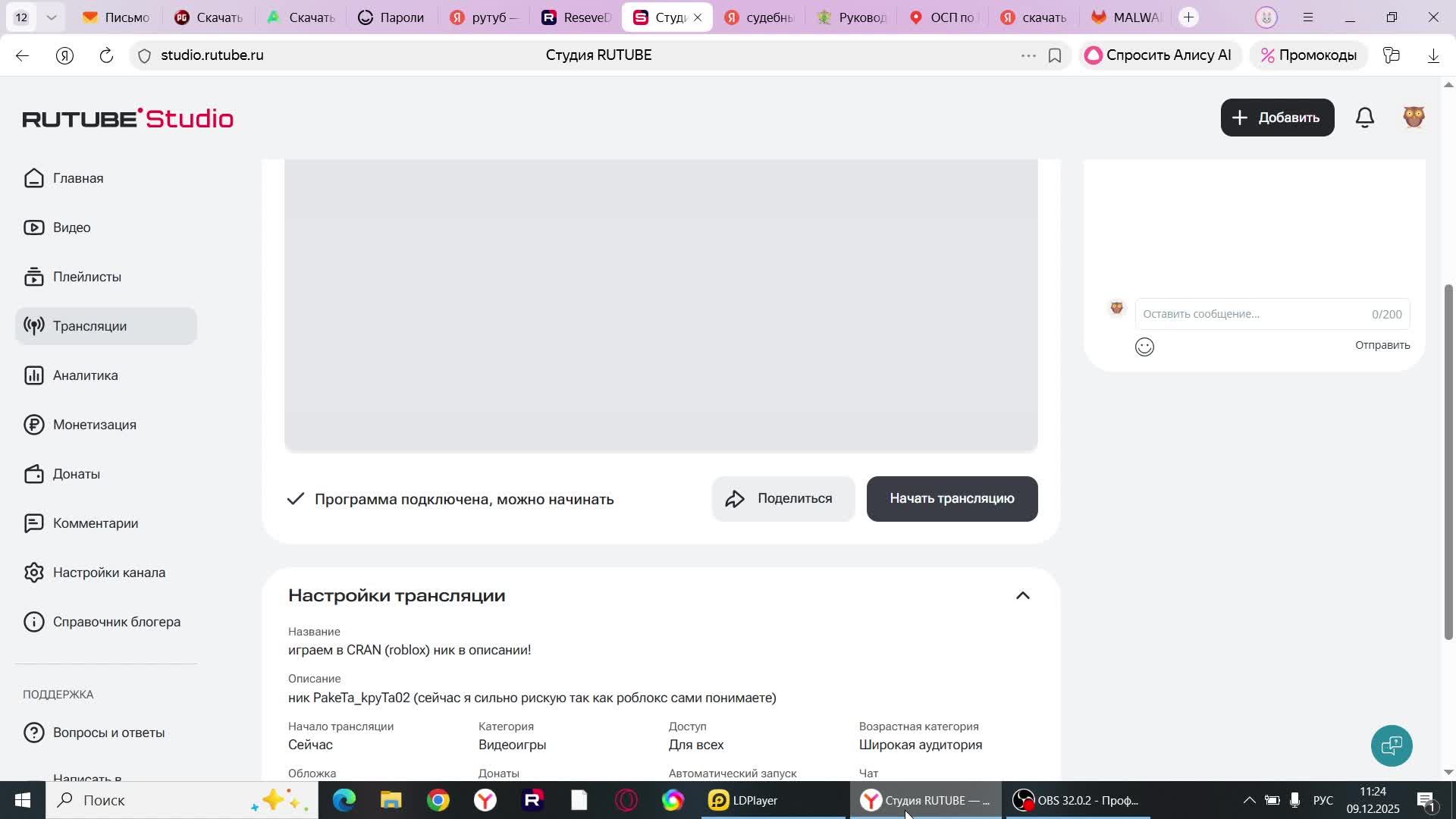1456x819 pixels.
Task: Open the browser tab list dropdown
Action: pos(51,16)
